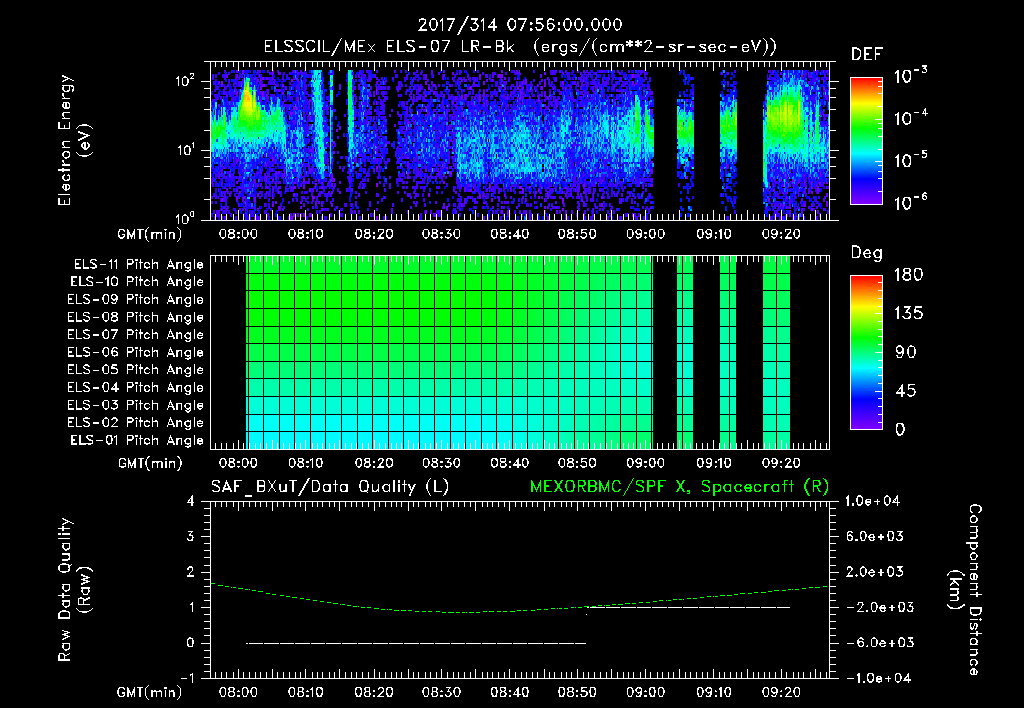Viewport: 1024px width, 708px height.
Task: Click the 135 label on Deg colorbar
Action: tap(908, 314)
